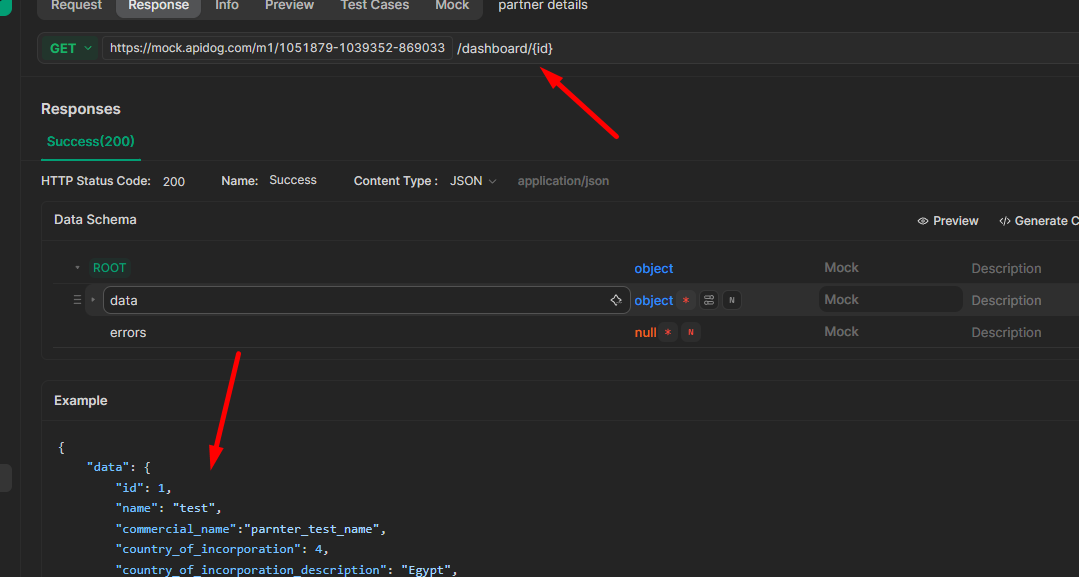Viewport: 1079px width, 577px height.
Task: Click the Description field on the errors row
Action: [1006, 333]
